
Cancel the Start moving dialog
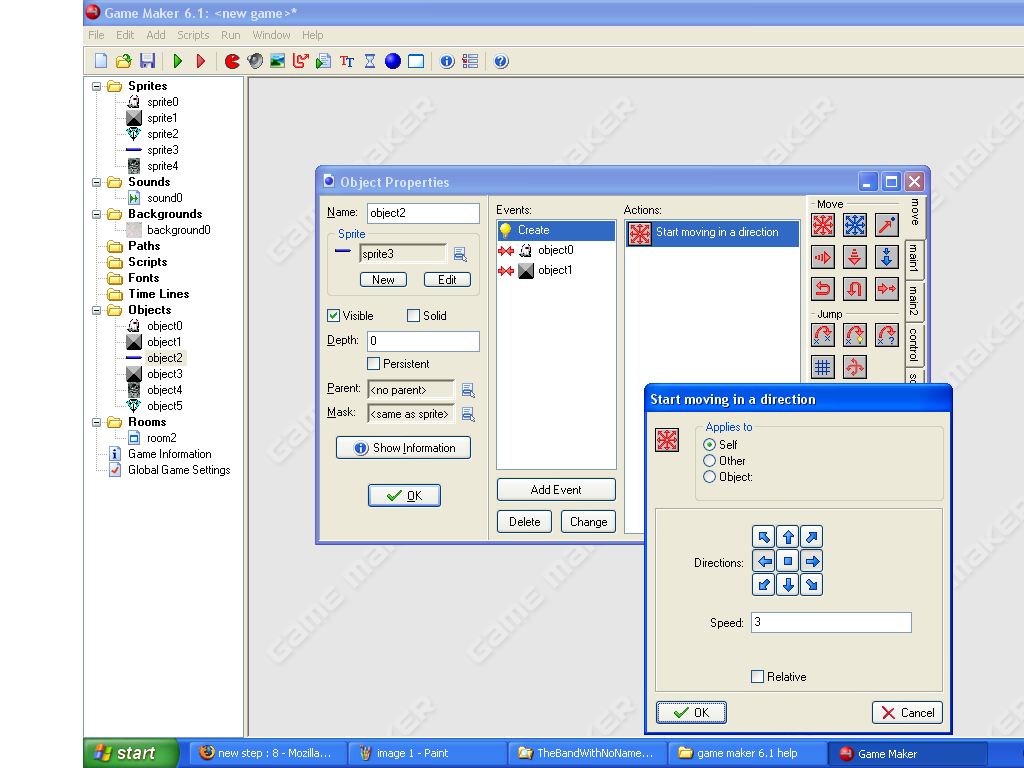(907, 712)
